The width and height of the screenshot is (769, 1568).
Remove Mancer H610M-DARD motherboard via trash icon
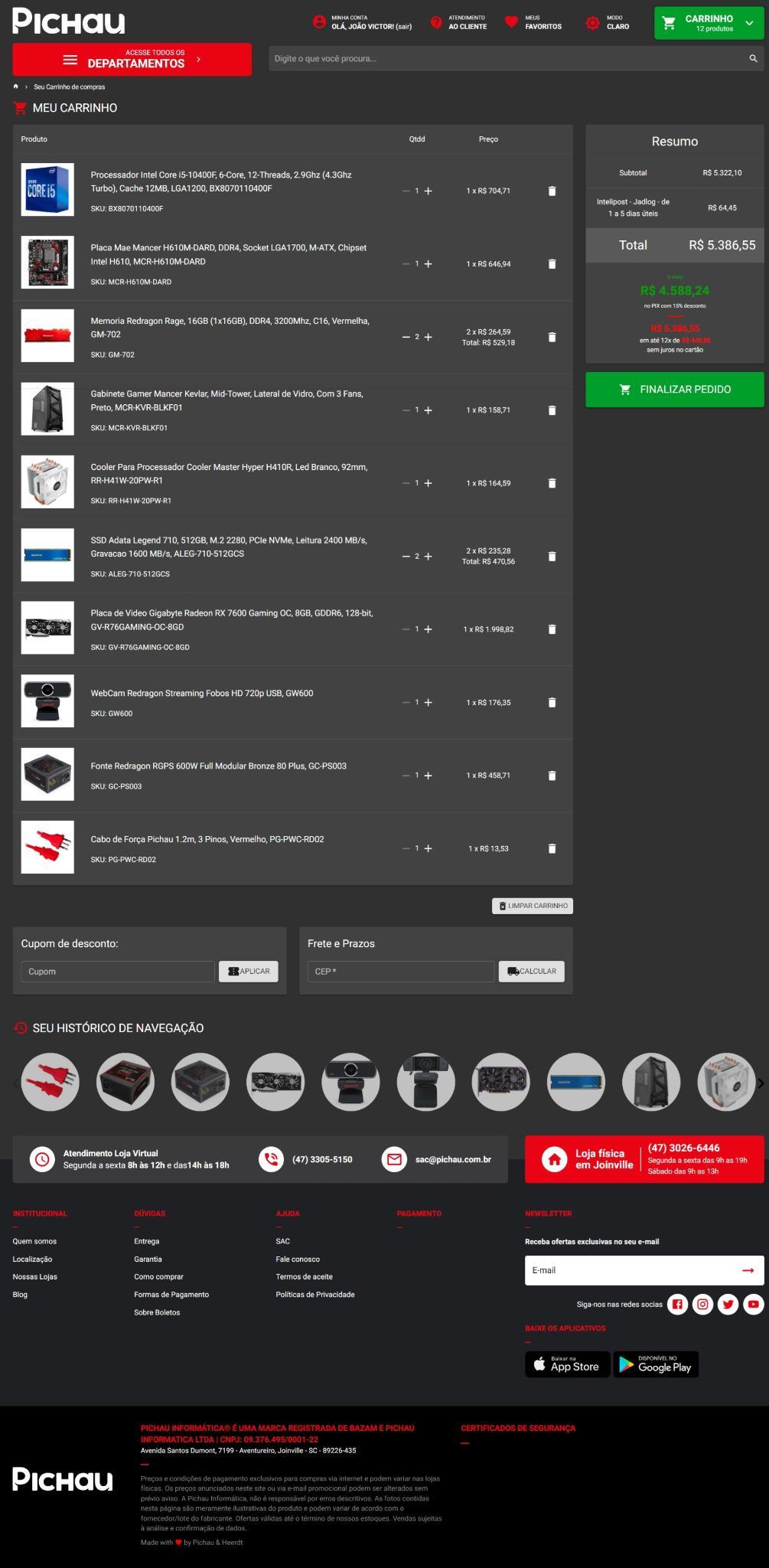tap(552, 264)
